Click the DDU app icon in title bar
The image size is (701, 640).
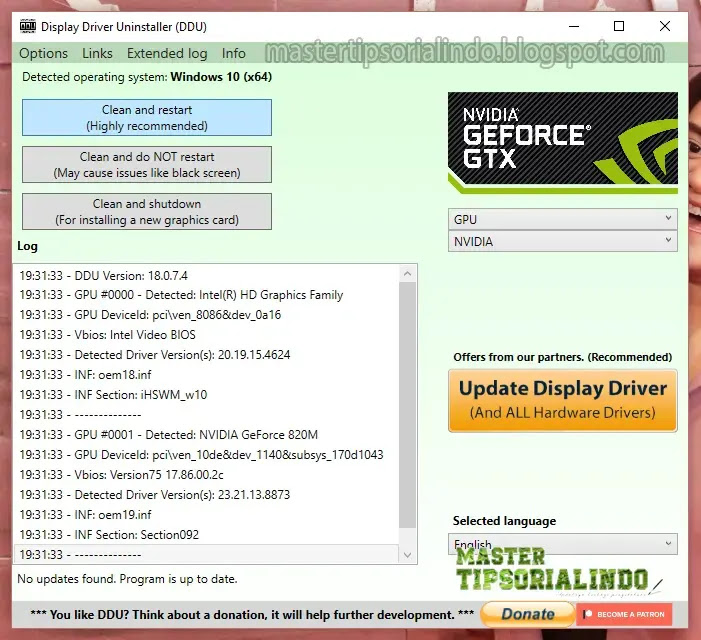point(28,26)
